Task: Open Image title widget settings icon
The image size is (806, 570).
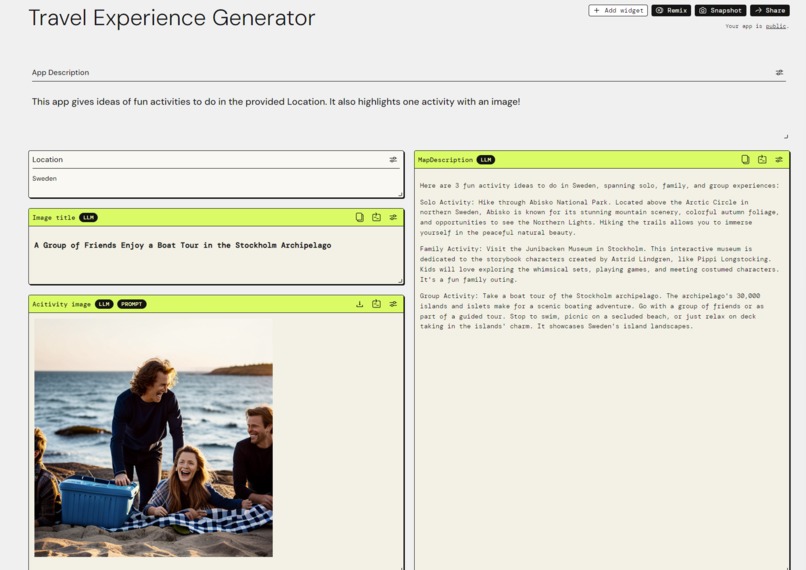Action: [393, 217]
